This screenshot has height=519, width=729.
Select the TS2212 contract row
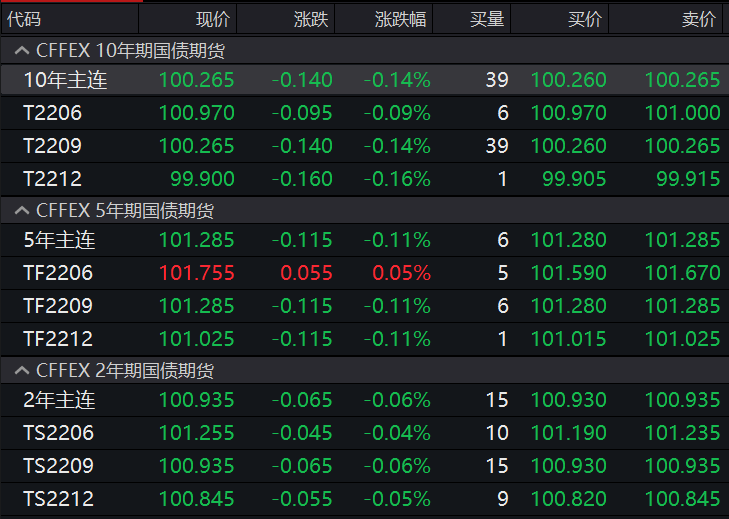coord(58,499)
